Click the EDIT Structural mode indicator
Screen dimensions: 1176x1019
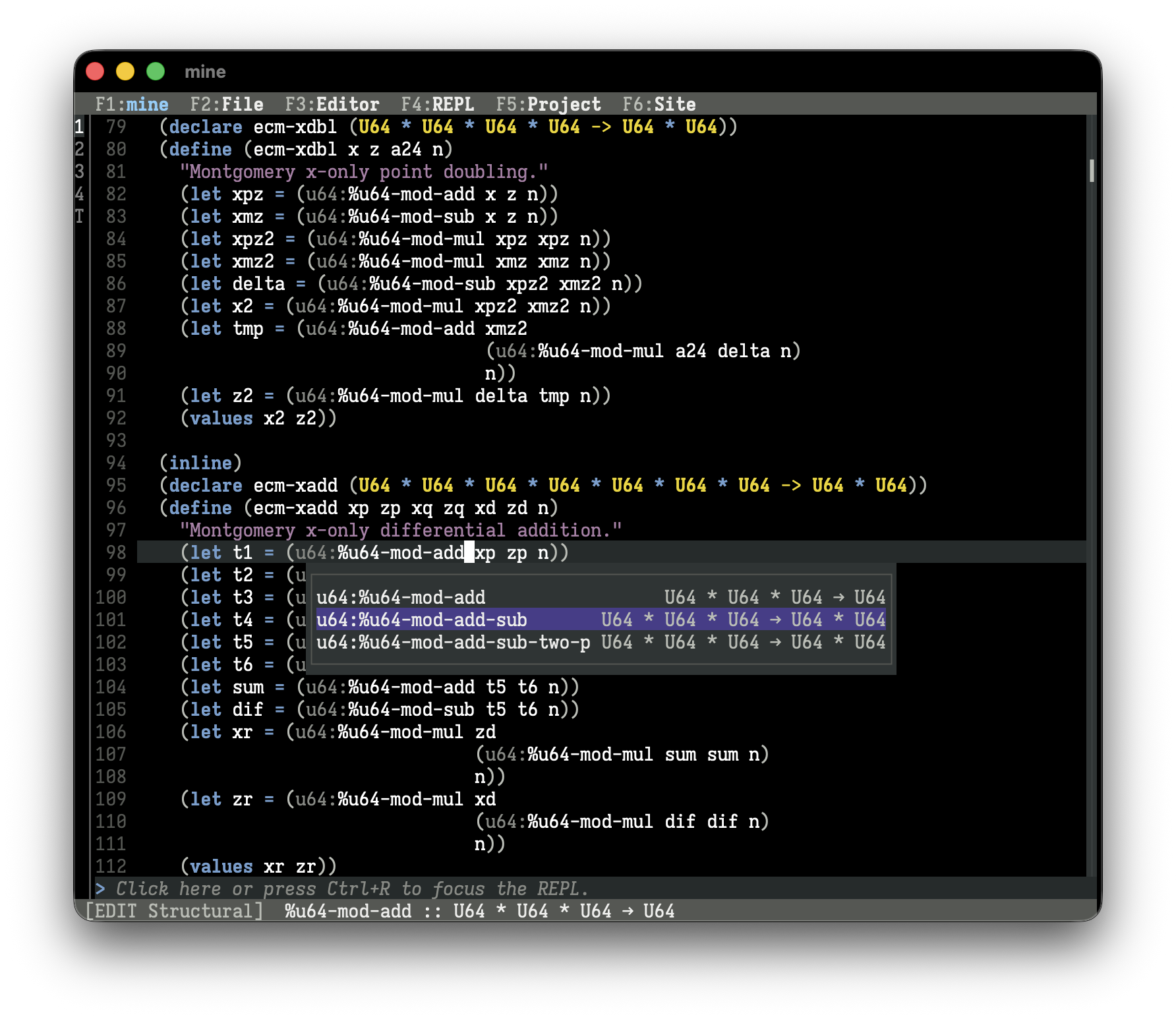[175, 911]
